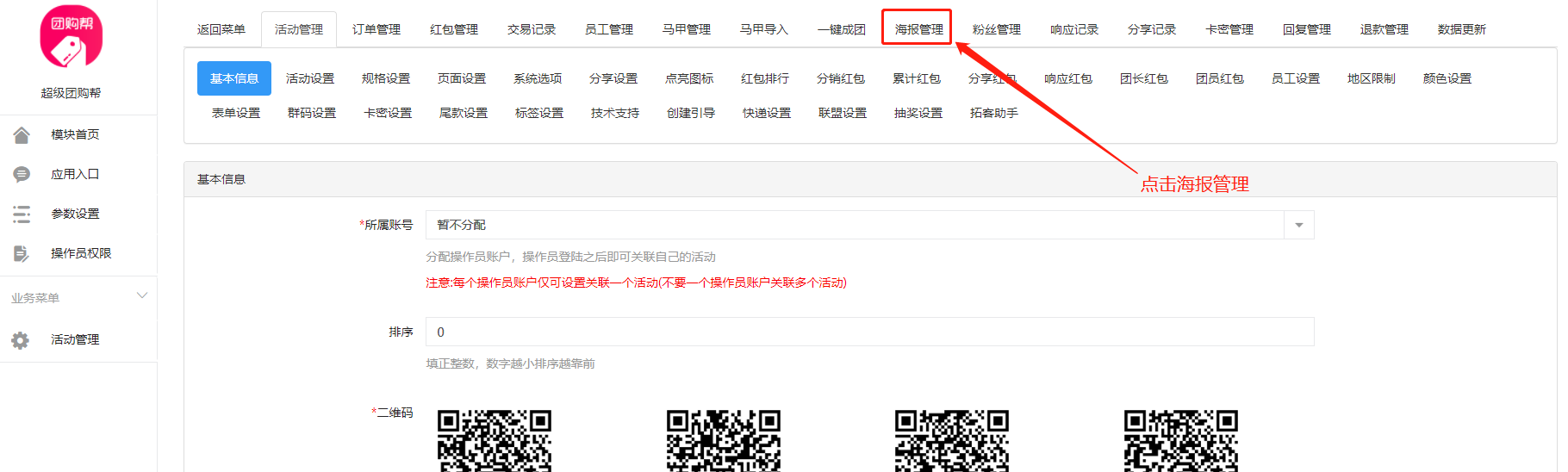Open 联盟设置 sub-section
The height and width of the screenshot is (472, 1568).
843,113
